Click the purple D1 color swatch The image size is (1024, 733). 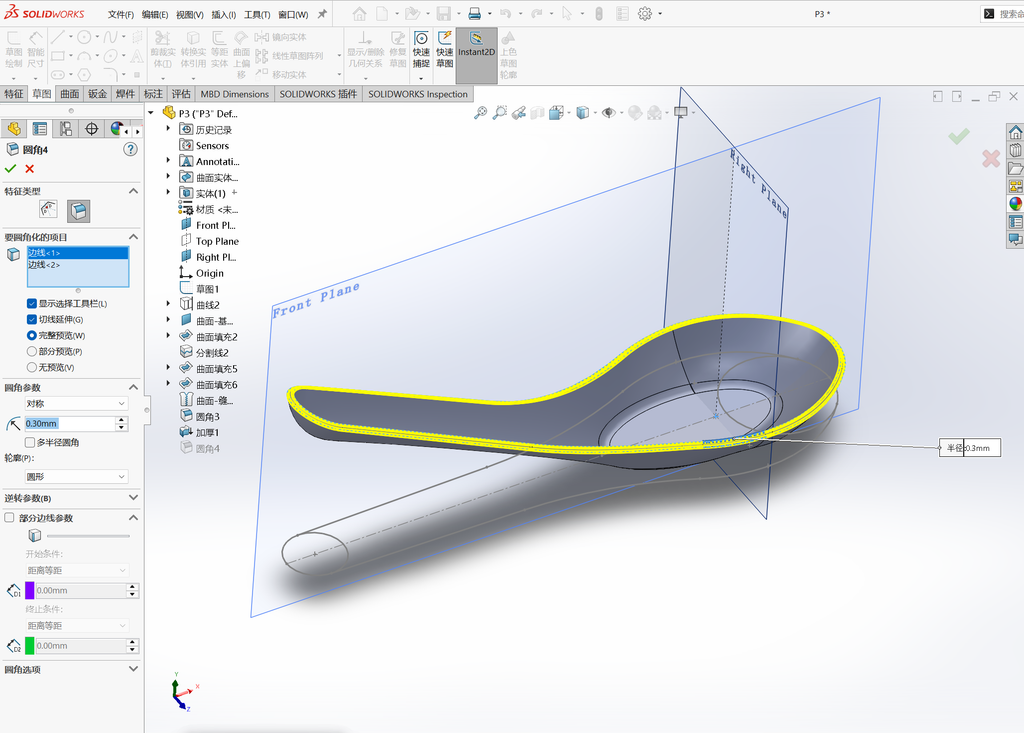pyautogui.click(x=29, y=591)
